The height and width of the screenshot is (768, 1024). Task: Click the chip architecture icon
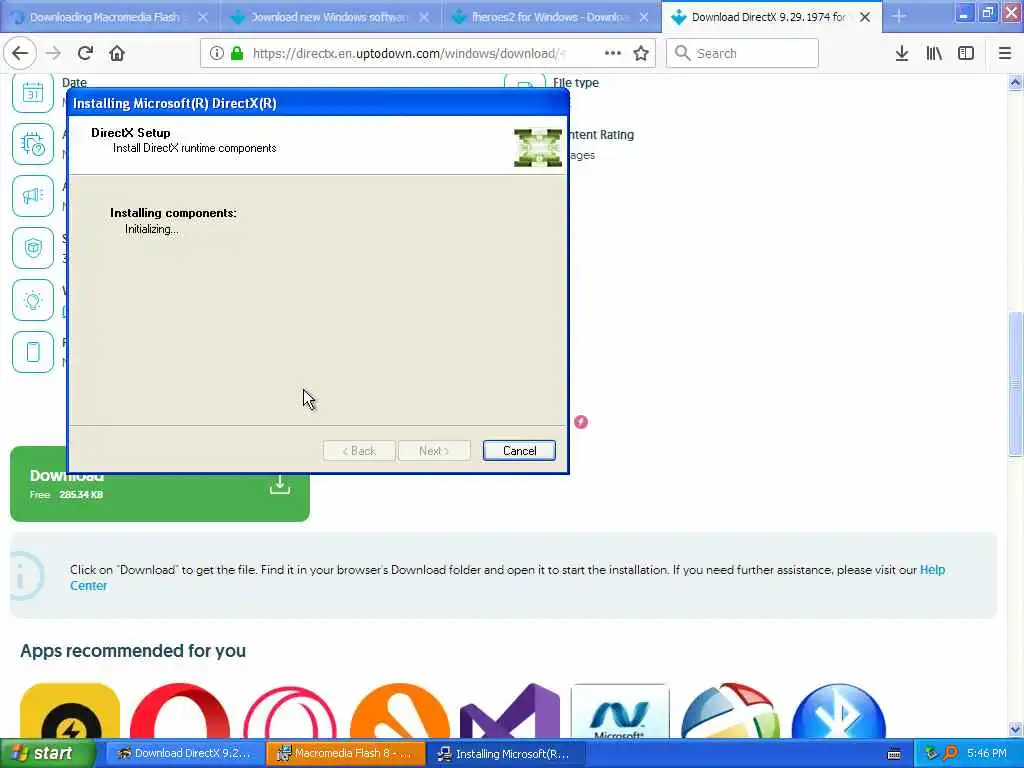[x=33, y=144]
